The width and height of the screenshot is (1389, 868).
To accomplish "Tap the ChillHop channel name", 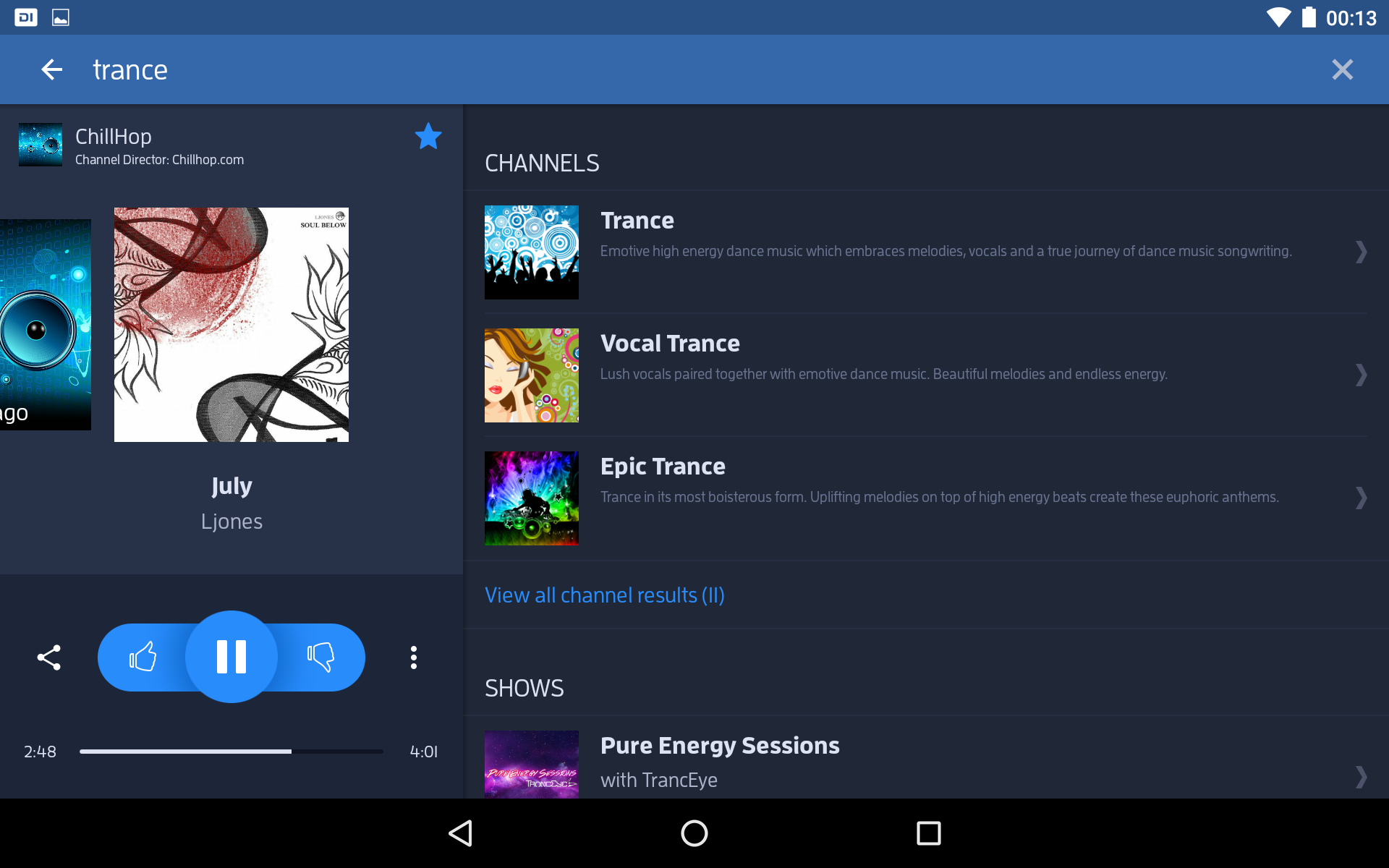I will pyautogui.click(x=114, y=136).
